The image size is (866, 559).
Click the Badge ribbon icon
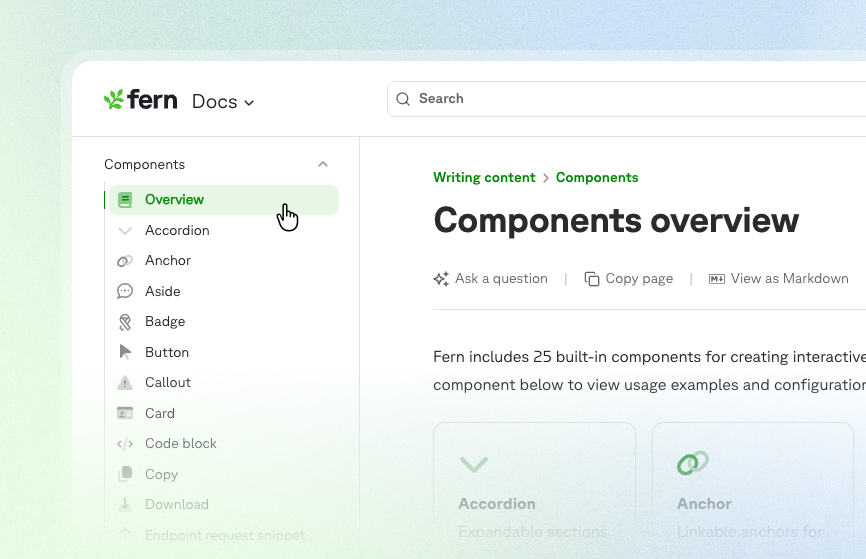[x=125, y=322]
